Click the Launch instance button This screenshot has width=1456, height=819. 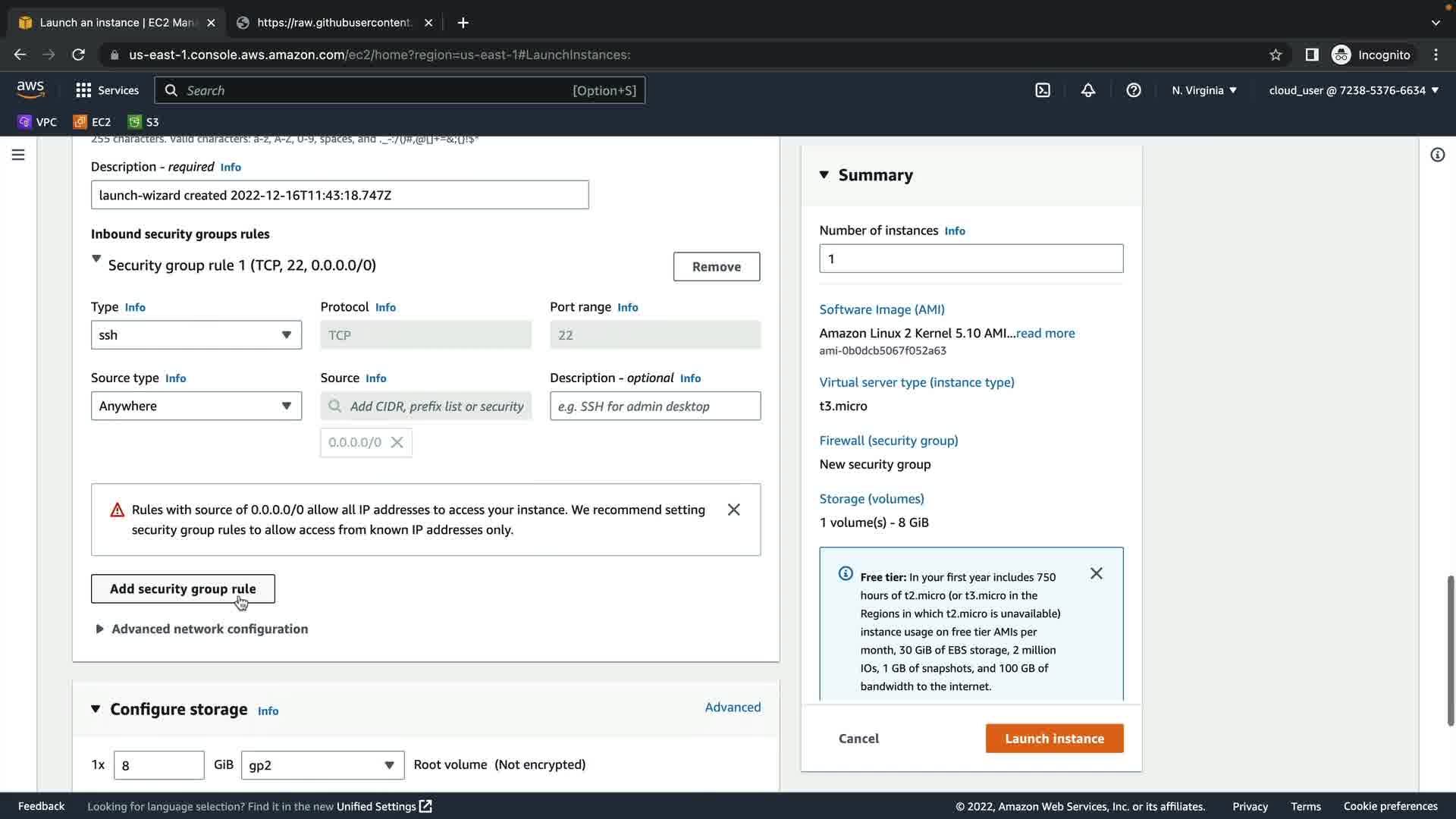coord(1054,739)
